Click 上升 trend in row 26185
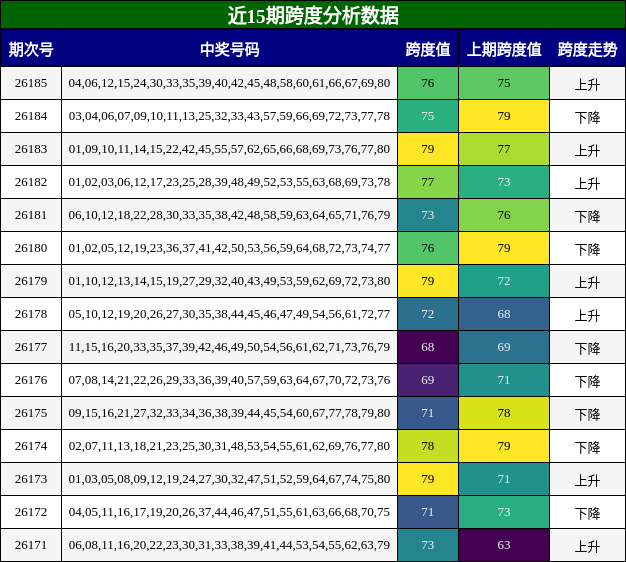626x562 pixels. [x=587, y=85]
